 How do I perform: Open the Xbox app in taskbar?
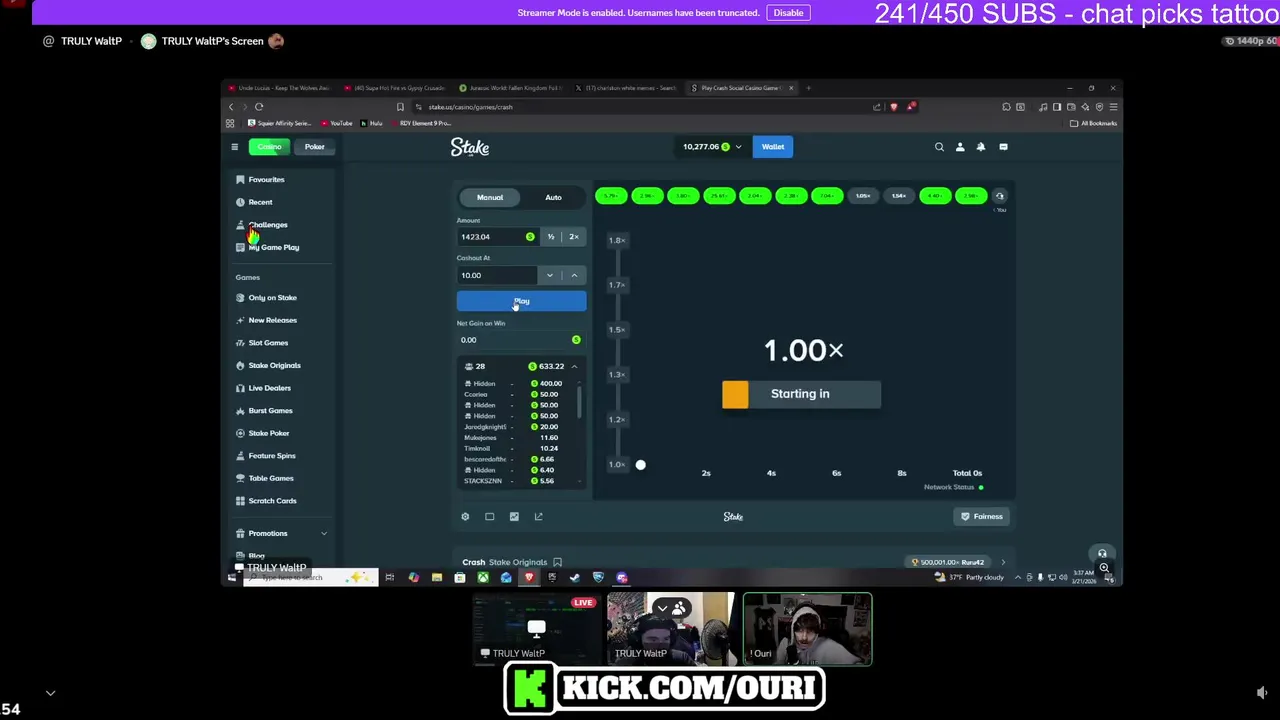point(483,577)
